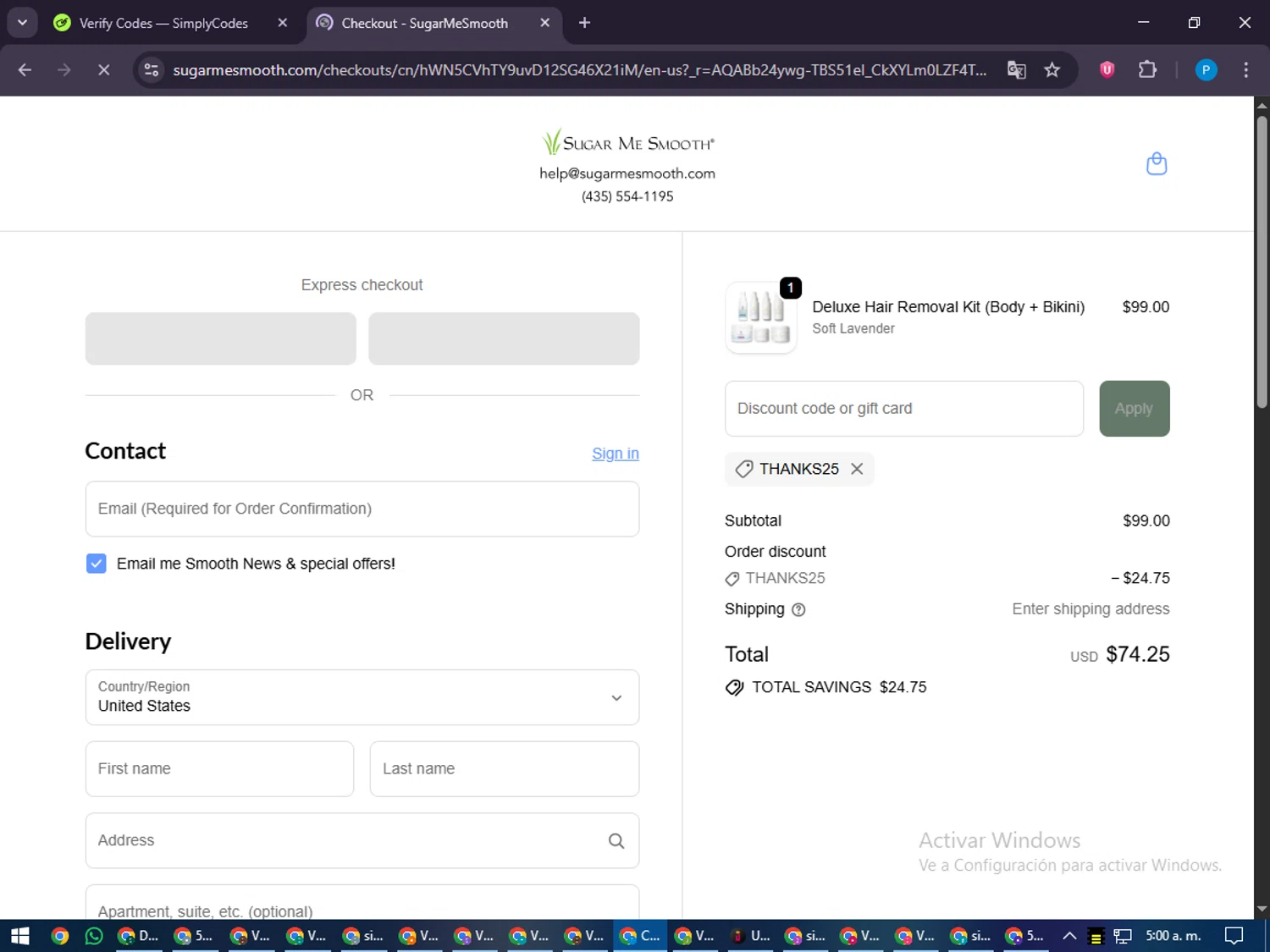Open the tab search dropdown arrow
Image resolution: width=1270 pixels, height=952 pixels.
(x=22, y=23)
